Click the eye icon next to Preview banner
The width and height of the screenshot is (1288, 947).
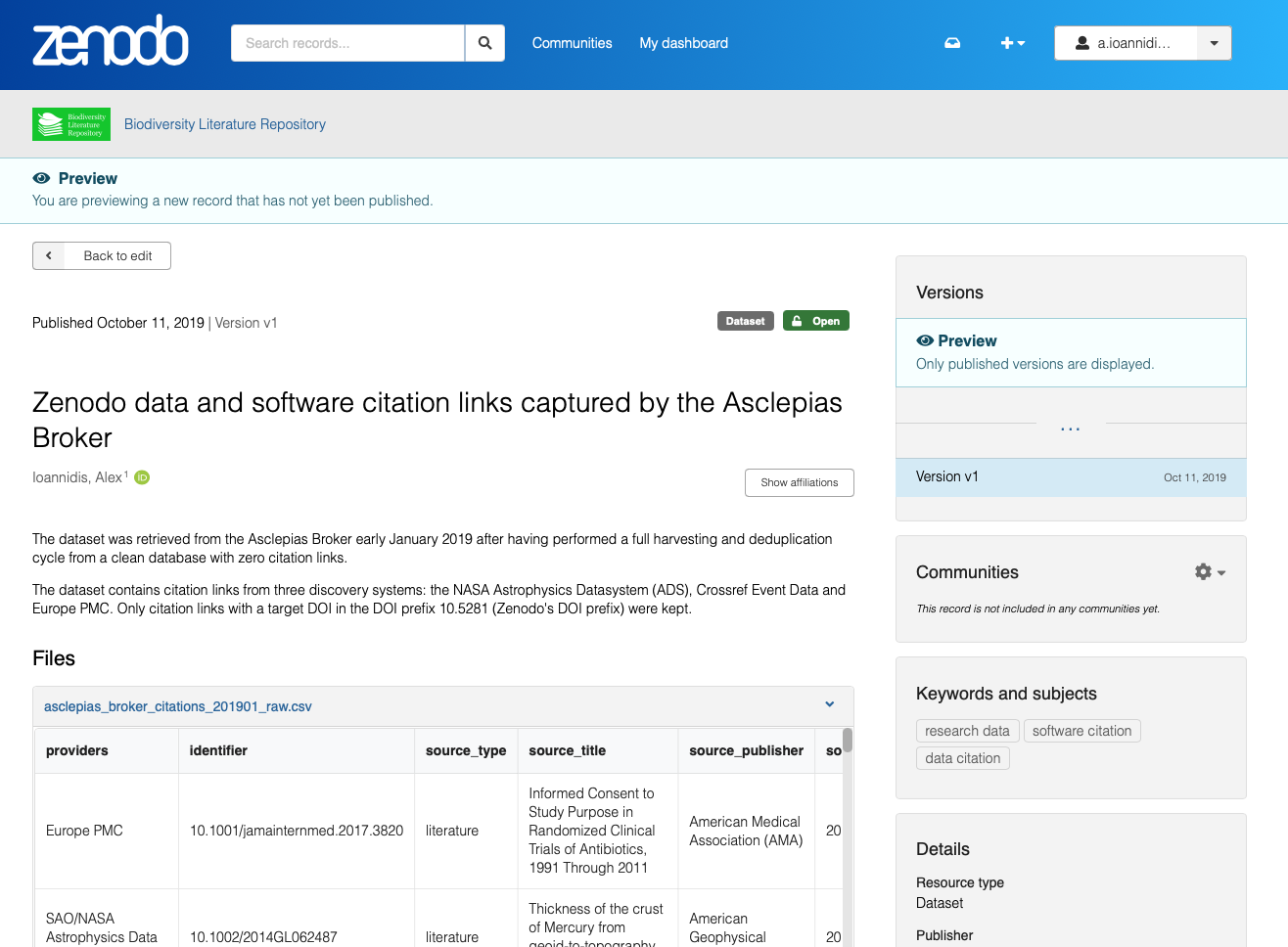click(41, 178)
